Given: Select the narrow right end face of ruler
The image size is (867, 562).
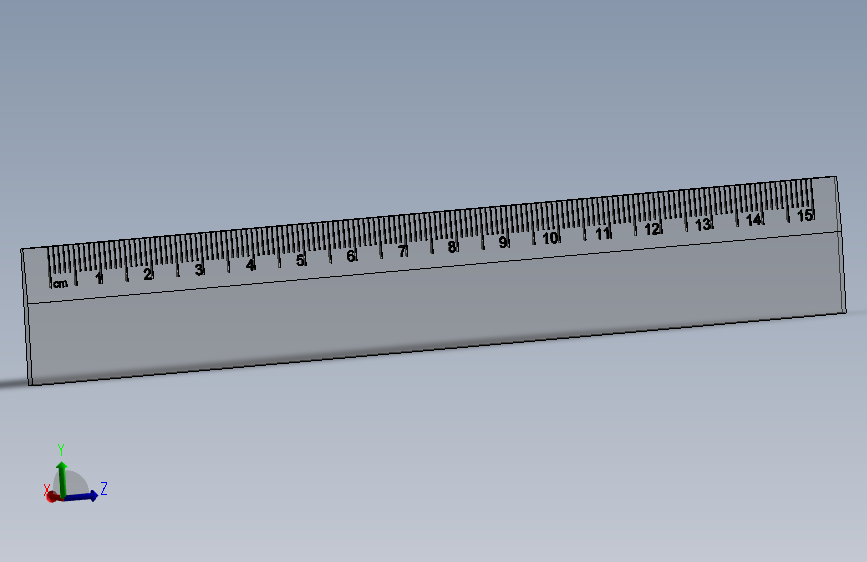Looking at the screenshot, I should coord(840,245).
